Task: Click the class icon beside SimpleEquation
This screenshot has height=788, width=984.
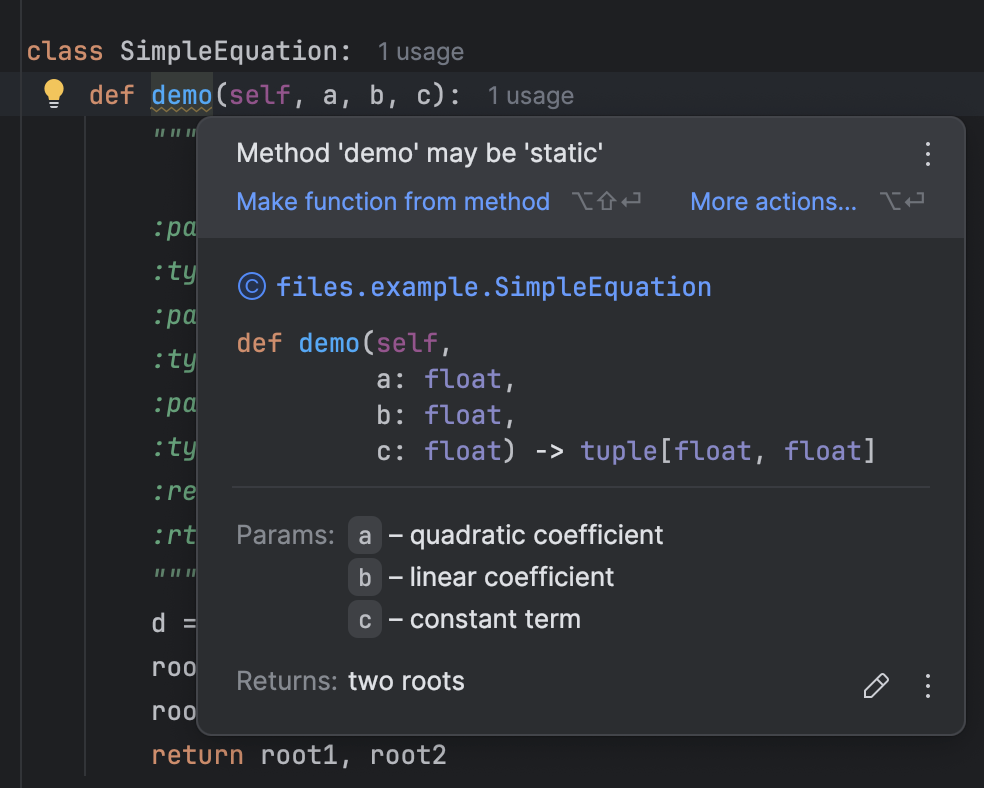Action: [x=250, y=287]
